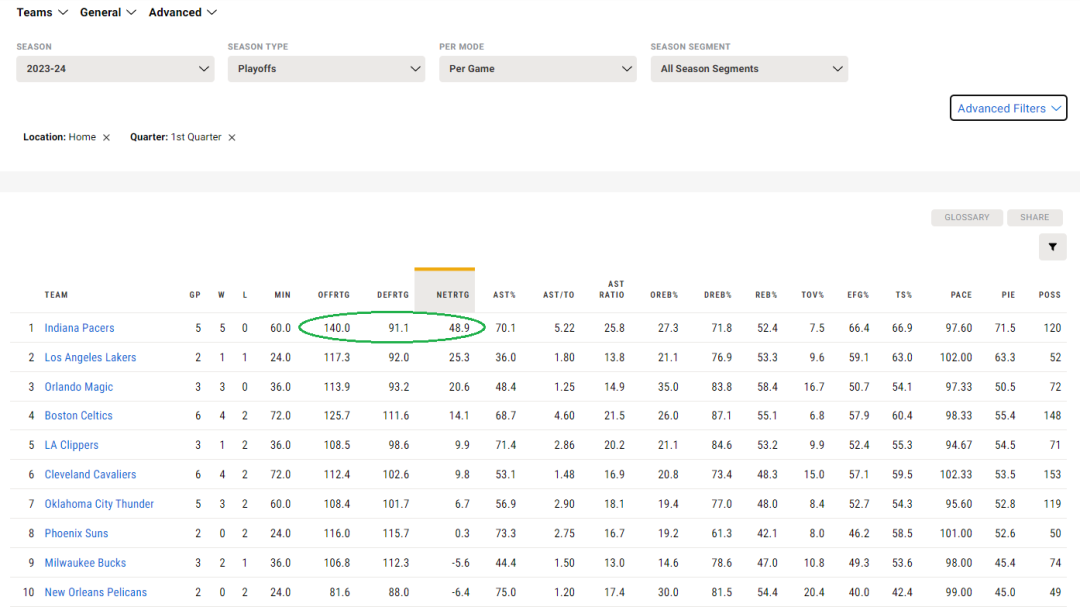This screenshot has width=1080, height=607.
Task: Open the table filter funnel icon
Action: (1052, 247)
